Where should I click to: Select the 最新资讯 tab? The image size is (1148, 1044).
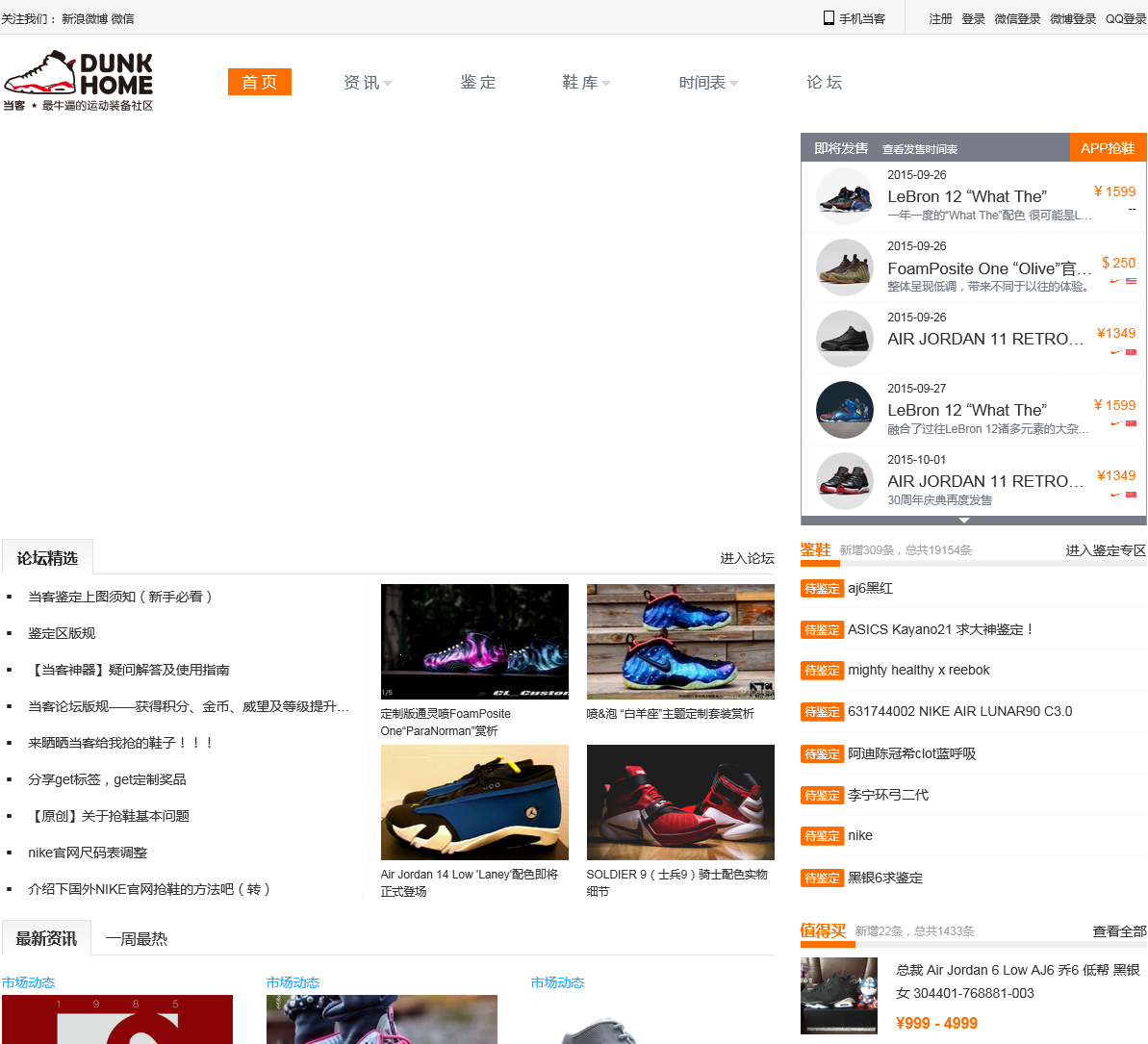click(46, 938)
